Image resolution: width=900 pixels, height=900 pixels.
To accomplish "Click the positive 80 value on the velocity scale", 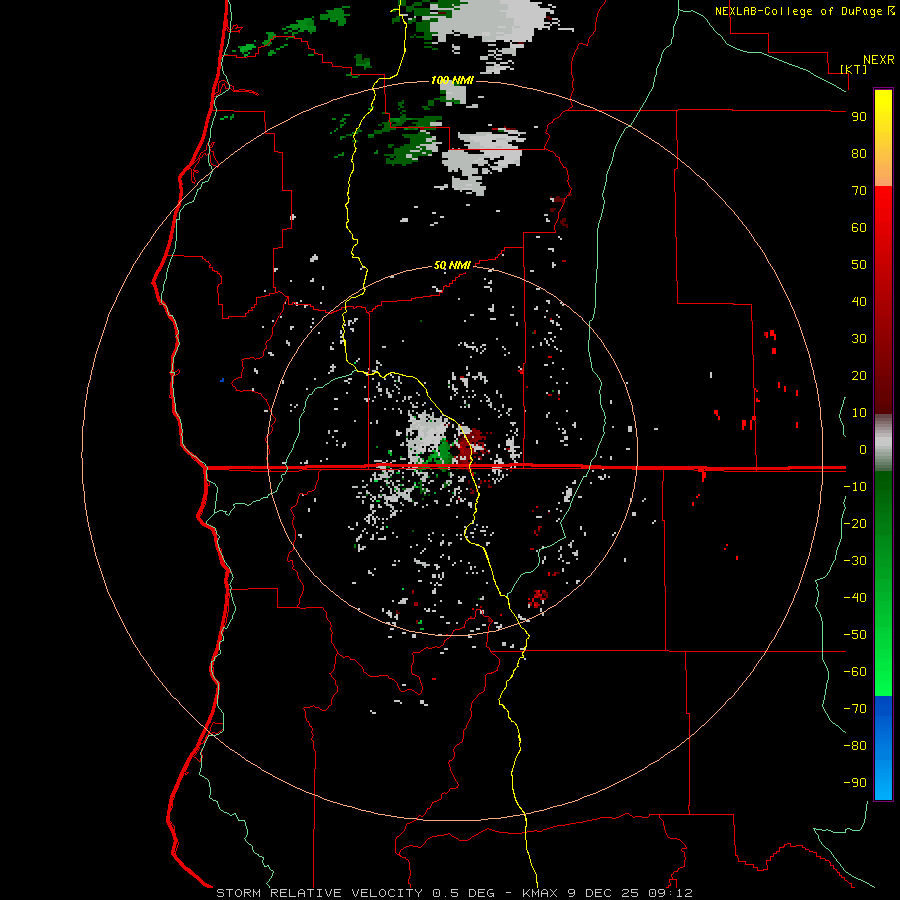I will coord(859,154).
